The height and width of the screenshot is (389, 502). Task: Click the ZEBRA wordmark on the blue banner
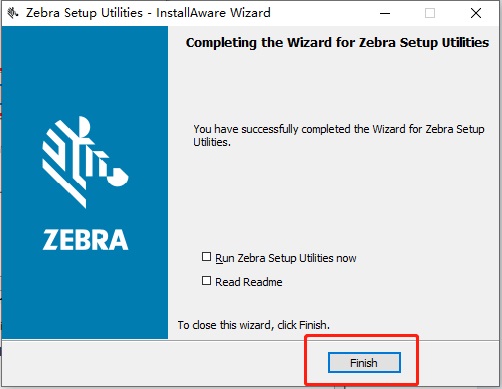tap(85, 240)
